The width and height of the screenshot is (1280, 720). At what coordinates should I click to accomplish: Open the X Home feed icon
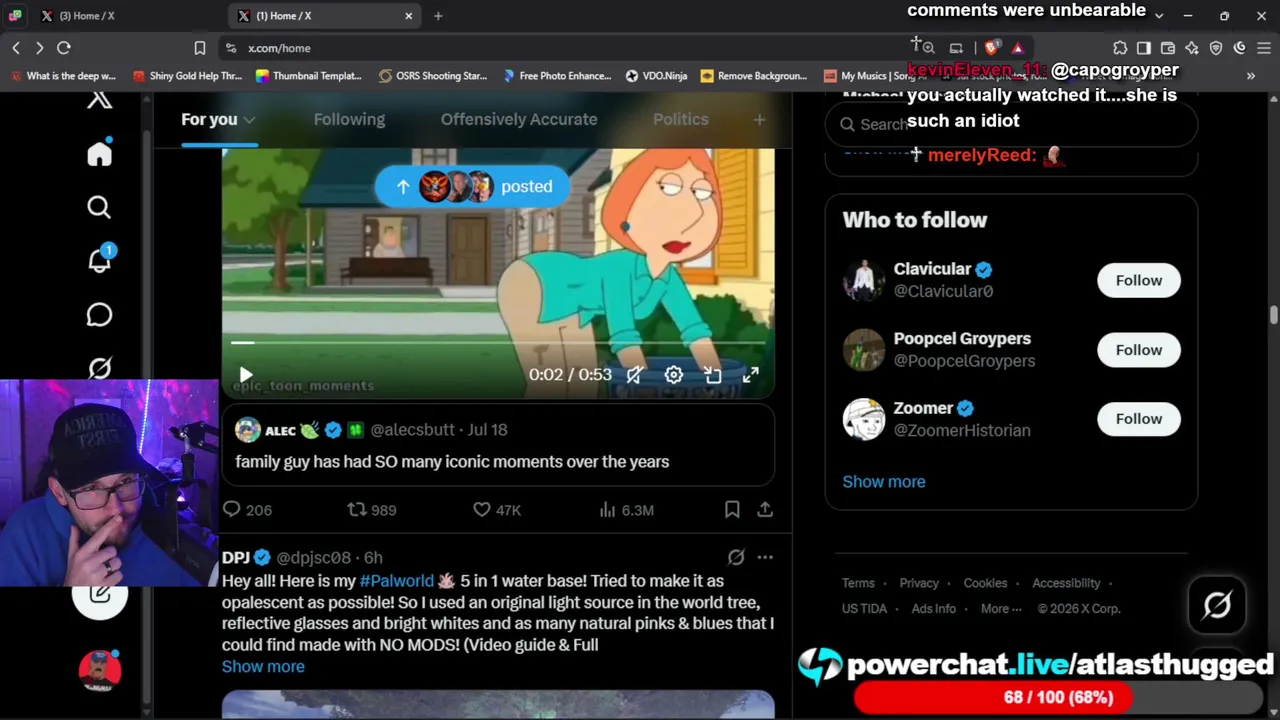99,154
